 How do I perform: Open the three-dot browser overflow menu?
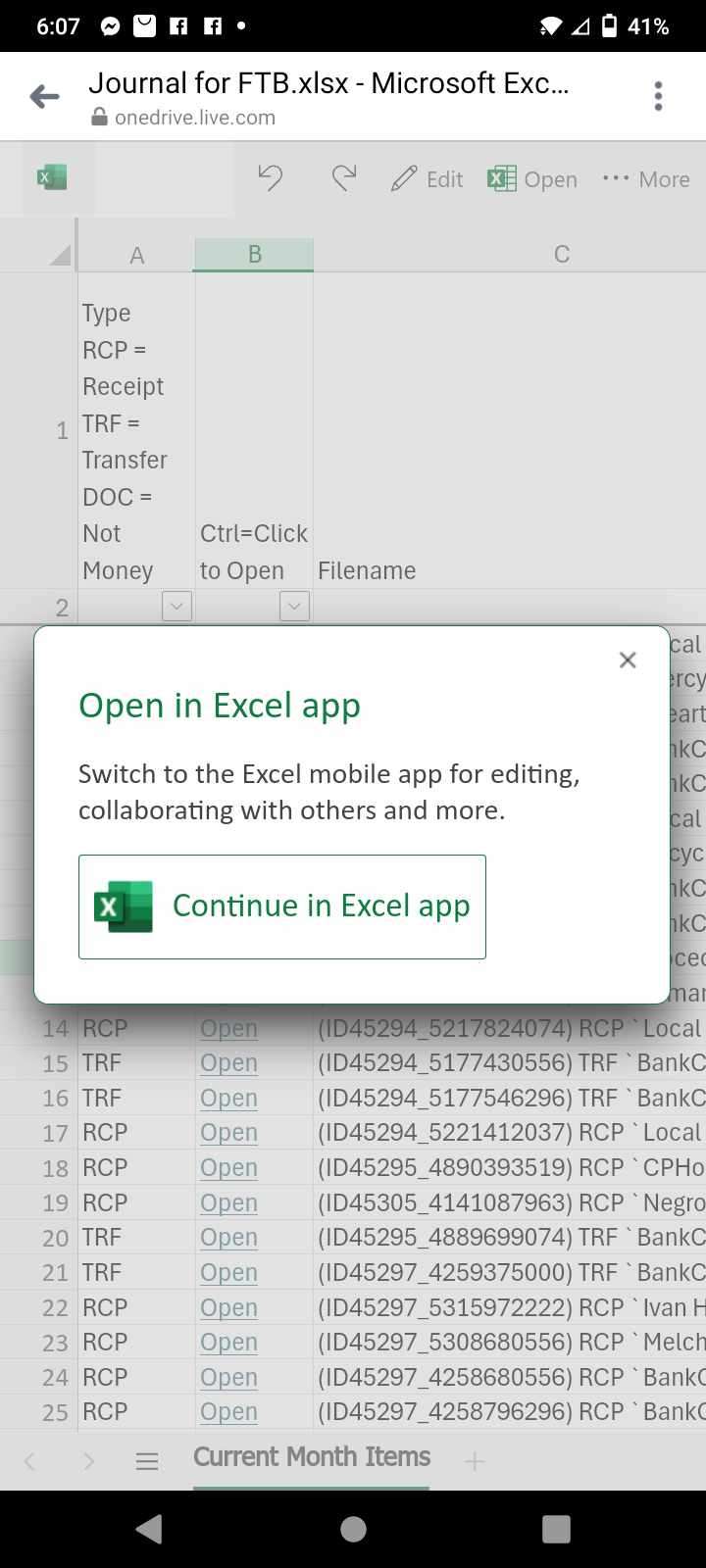click(658, 96)
